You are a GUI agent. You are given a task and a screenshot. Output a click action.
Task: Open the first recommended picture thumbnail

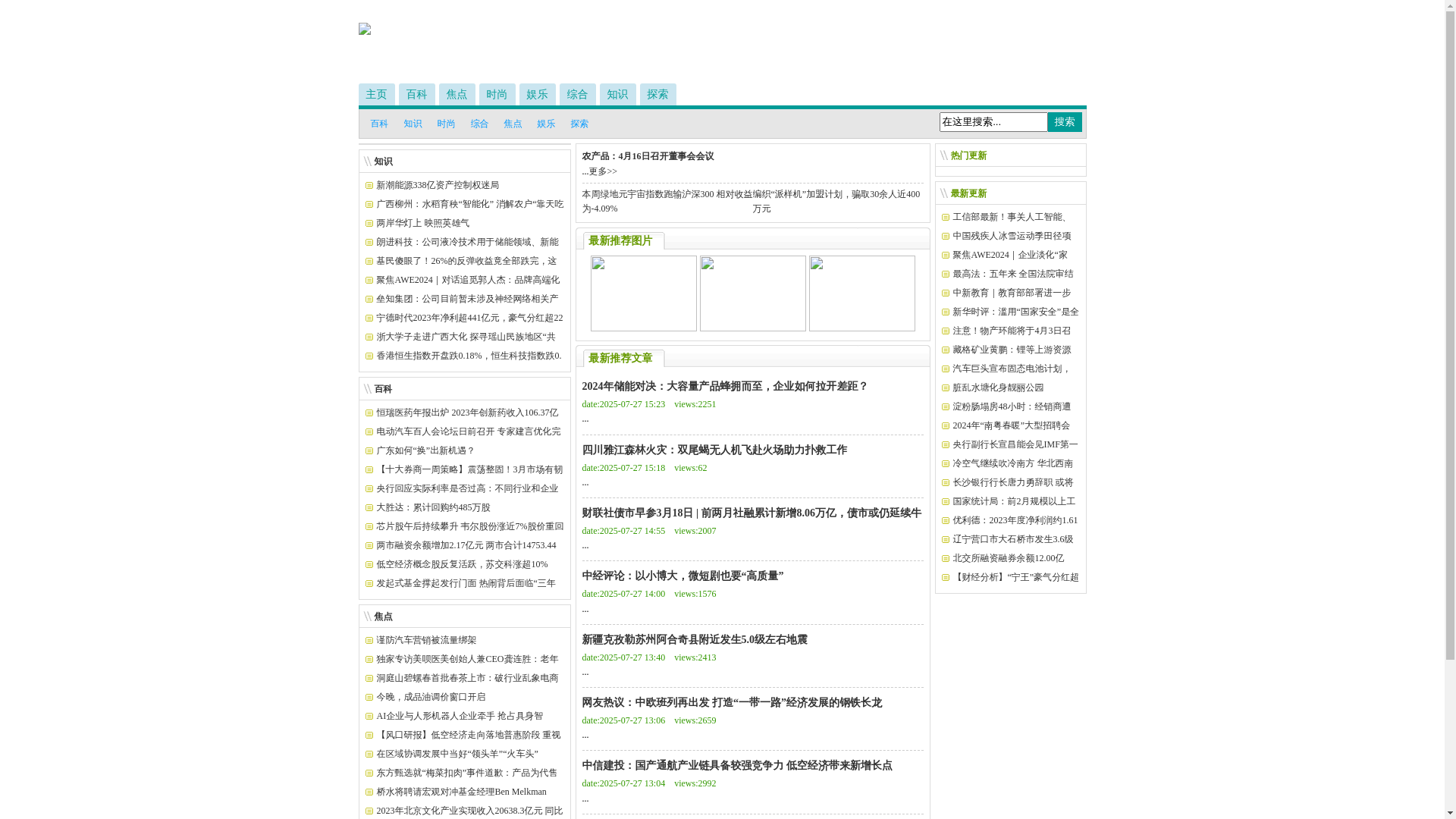pyautogui.click(x=644, y=293)
